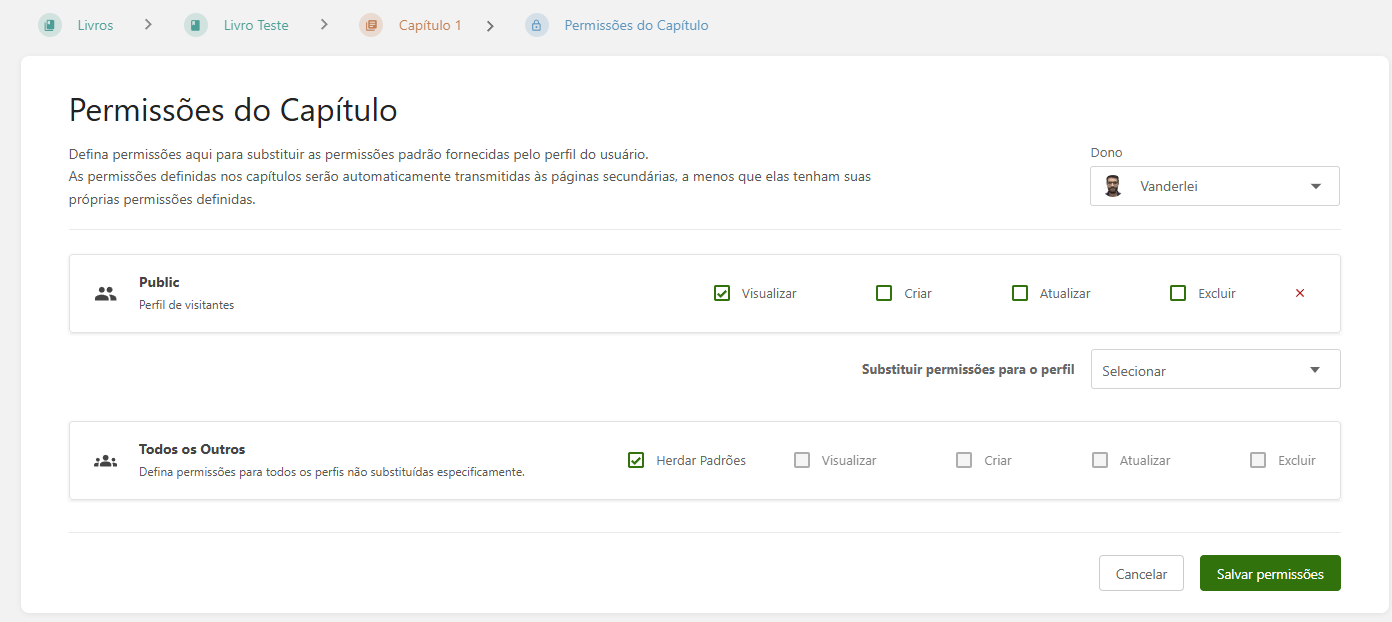Click the Livro Teste book breadcrumb icon
The height and width of the screenshot is (622, 1392).
coord(196,25)
